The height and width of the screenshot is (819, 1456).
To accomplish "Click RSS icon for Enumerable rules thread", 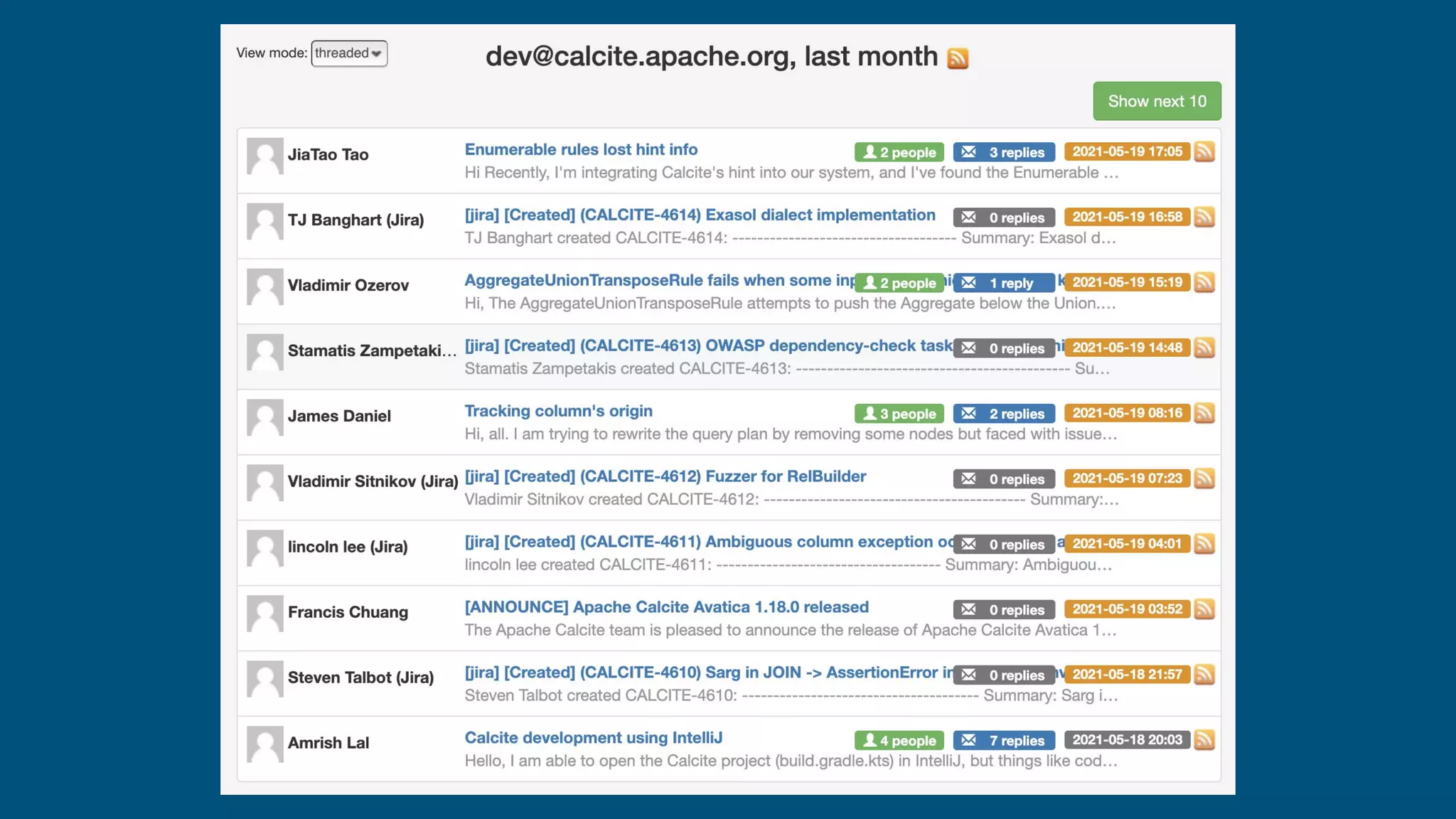I will 1204,151.
